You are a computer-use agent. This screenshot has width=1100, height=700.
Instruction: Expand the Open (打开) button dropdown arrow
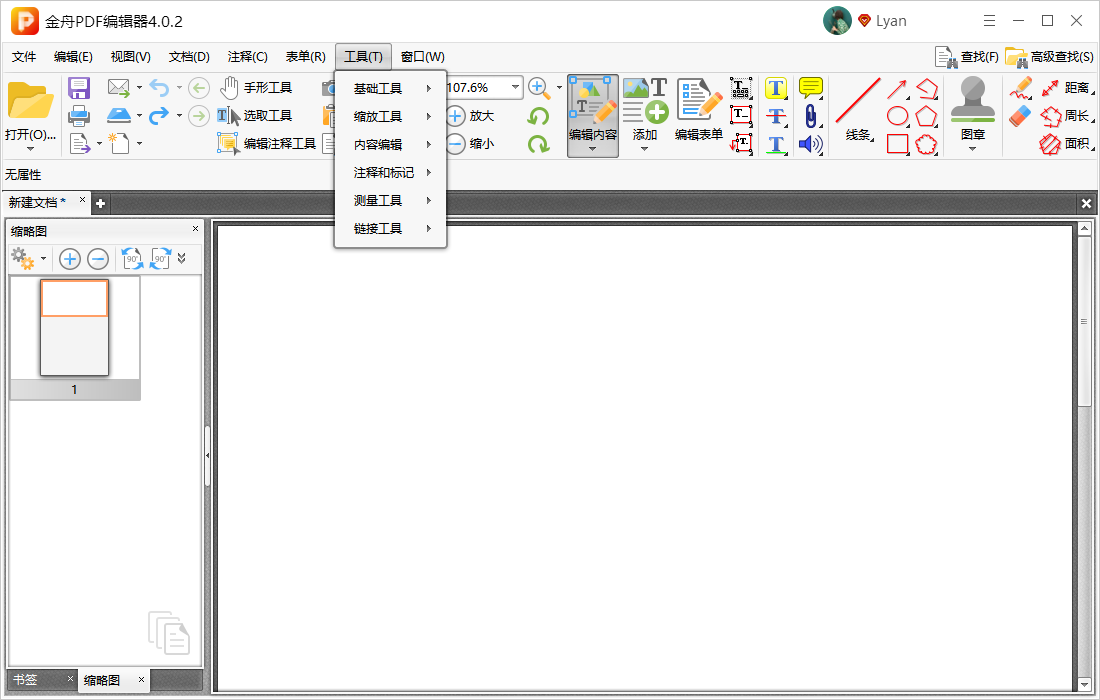point(29,149)
